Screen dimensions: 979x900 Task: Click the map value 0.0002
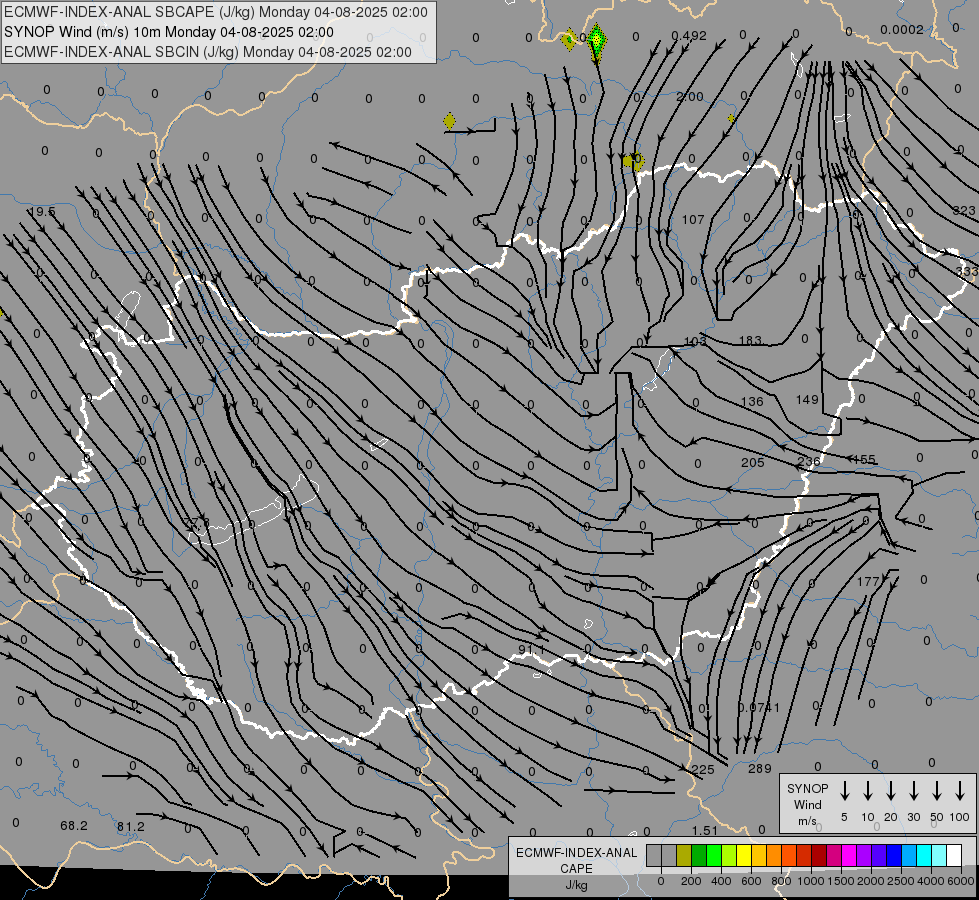pos(902,30)
